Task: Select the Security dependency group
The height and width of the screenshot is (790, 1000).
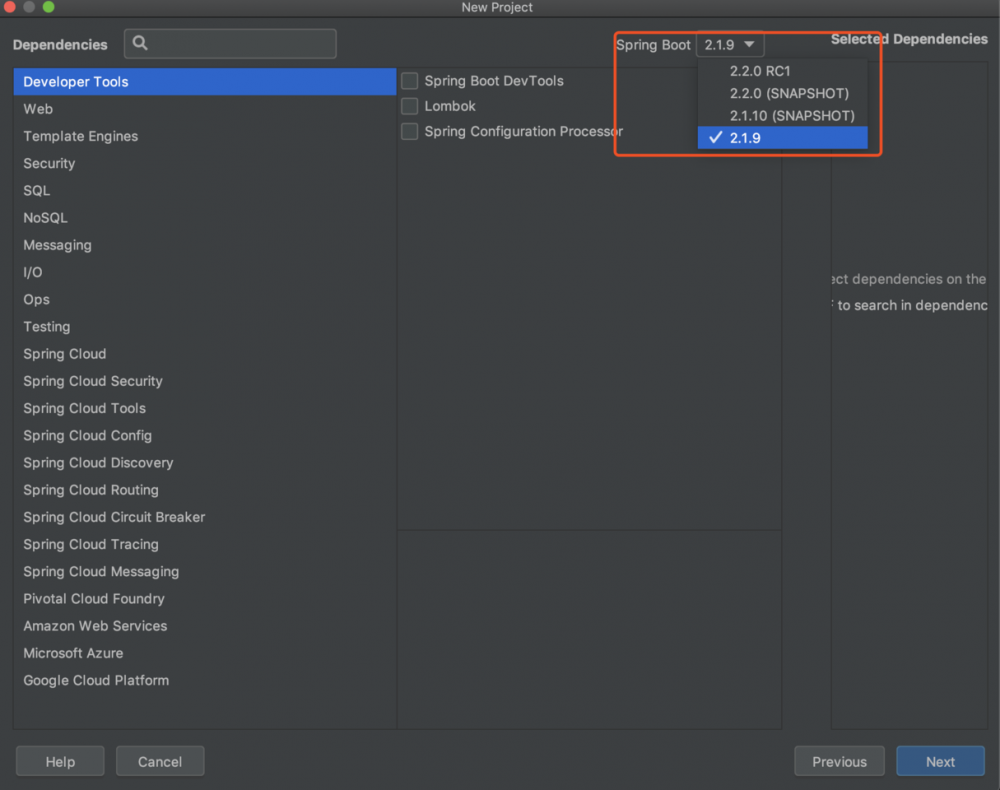Action: pyautogui.click(x=49, y=163)
